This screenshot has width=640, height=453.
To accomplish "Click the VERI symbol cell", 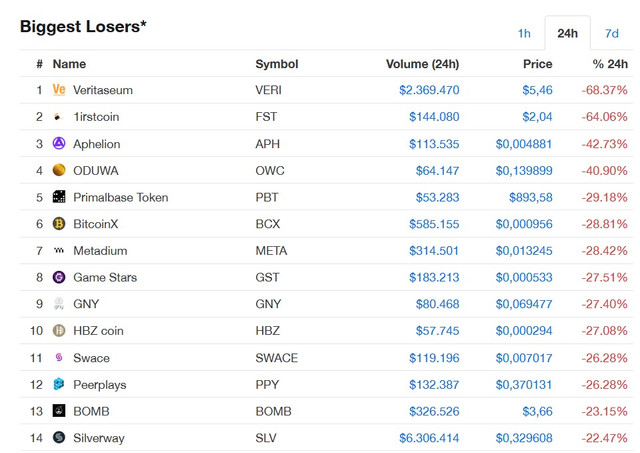I will 269,90.
